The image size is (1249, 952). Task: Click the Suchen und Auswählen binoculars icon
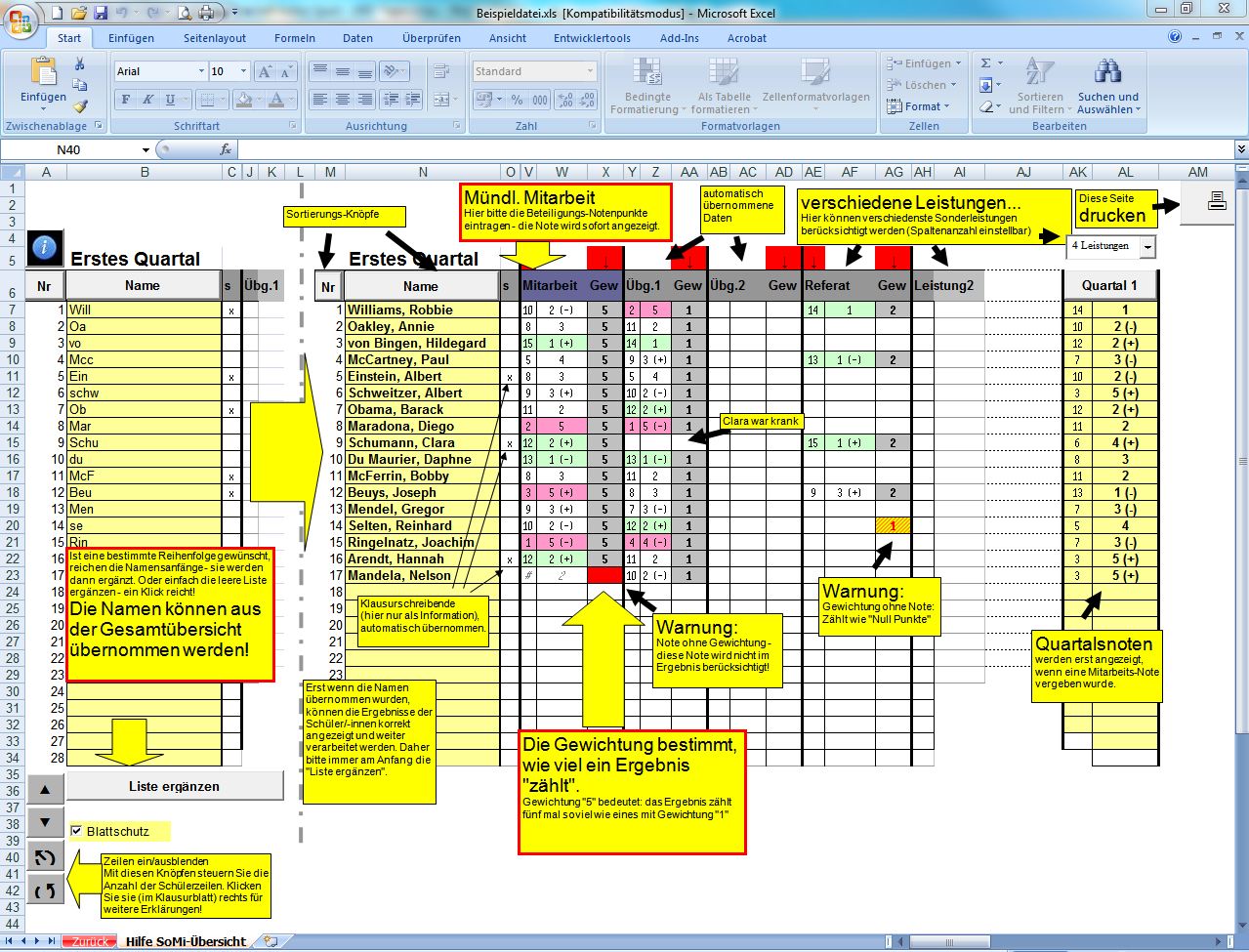tap(1107, 71)
